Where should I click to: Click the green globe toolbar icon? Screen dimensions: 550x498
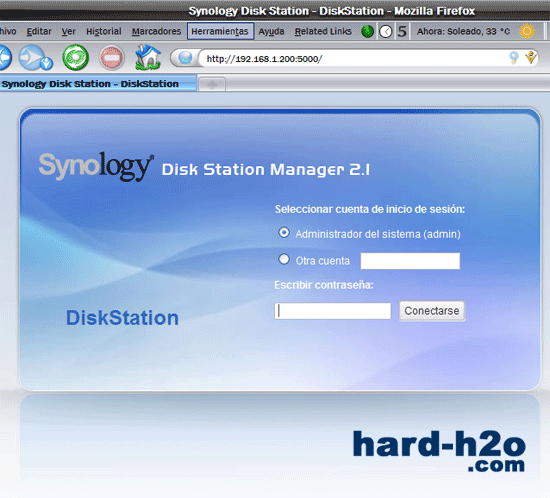coord(368,32)
